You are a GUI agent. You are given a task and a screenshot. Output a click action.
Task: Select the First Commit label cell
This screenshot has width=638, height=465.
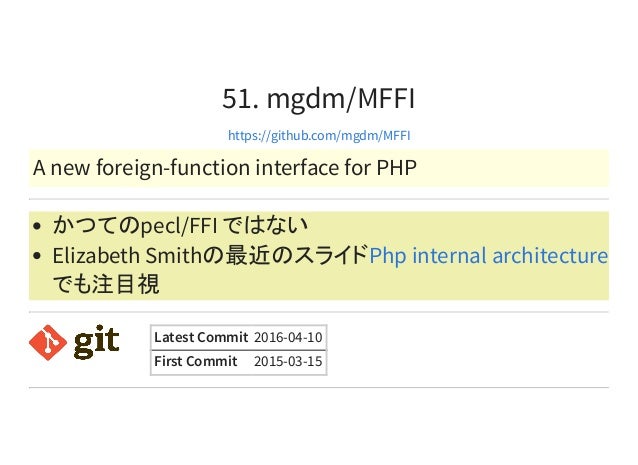(201, 361)
